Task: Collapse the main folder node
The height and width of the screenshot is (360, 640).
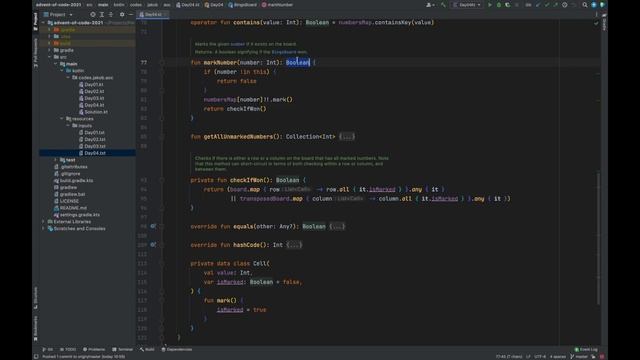Action: pos(56,64)
